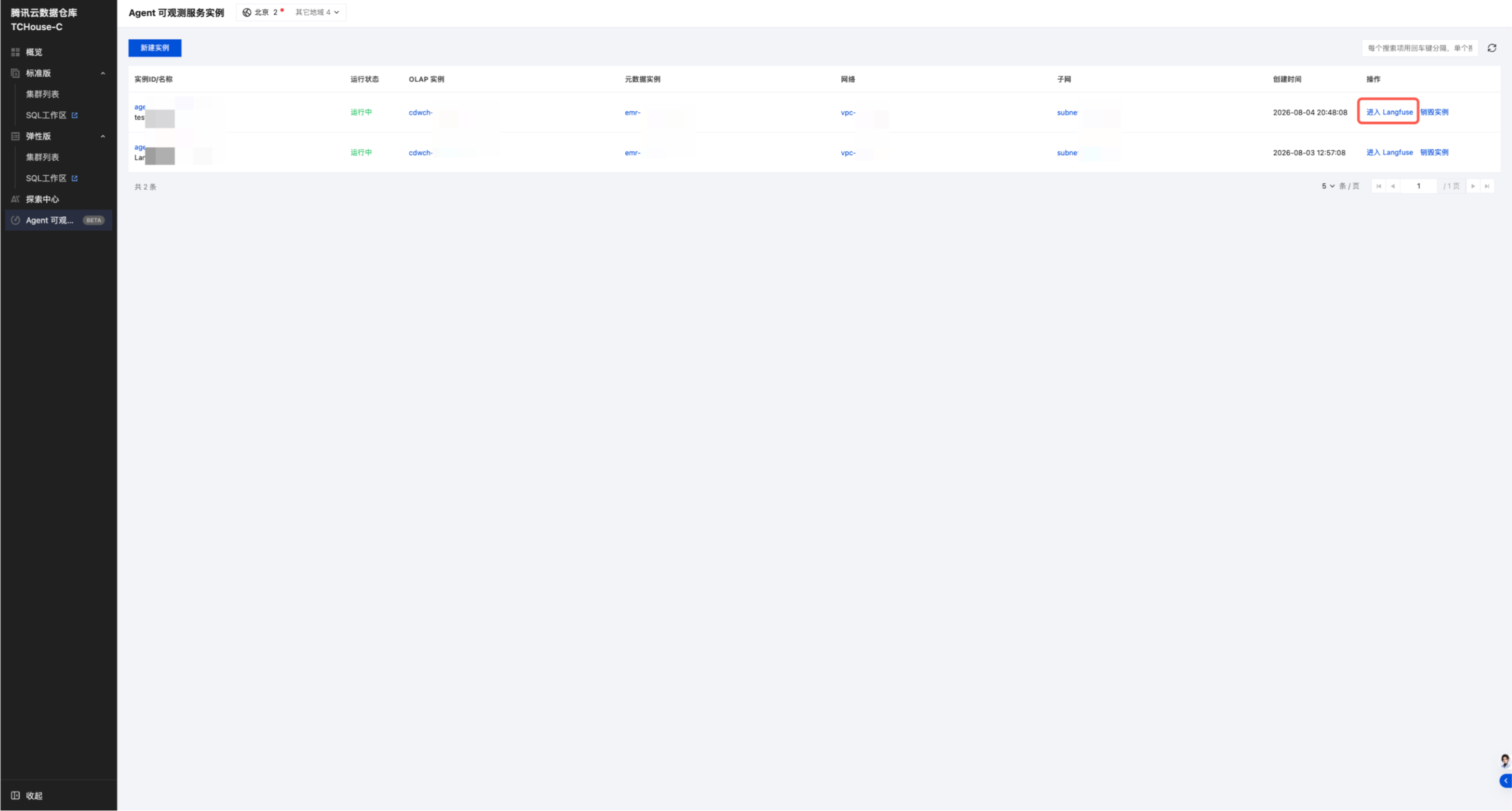Open SQL工作区 under 标准版

(x=46, y=115)
